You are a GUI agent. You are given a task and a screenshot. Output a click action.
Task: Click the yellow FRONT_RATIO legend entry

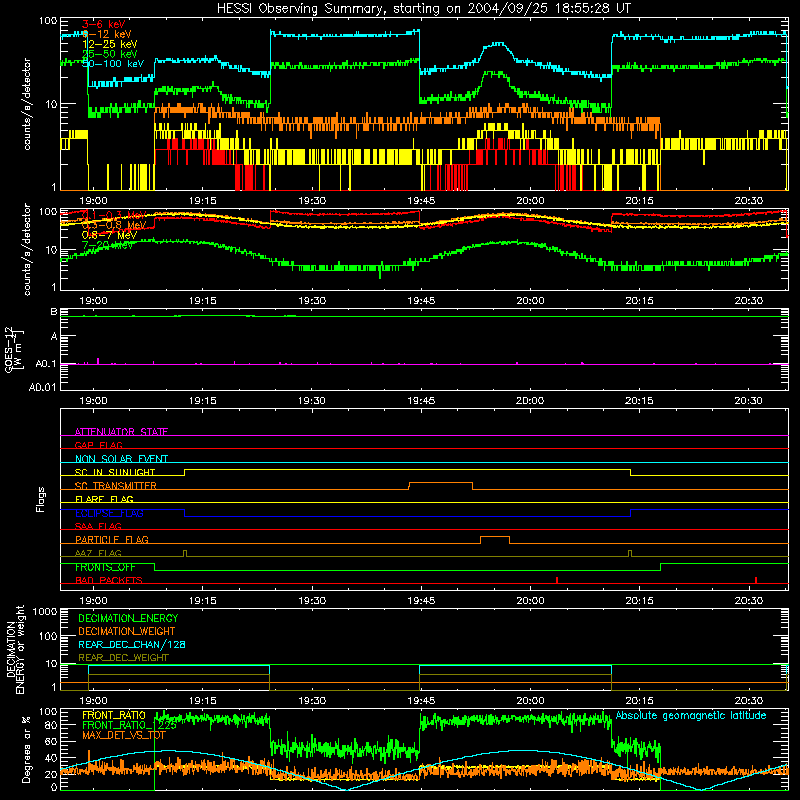[x=114, y=715]
